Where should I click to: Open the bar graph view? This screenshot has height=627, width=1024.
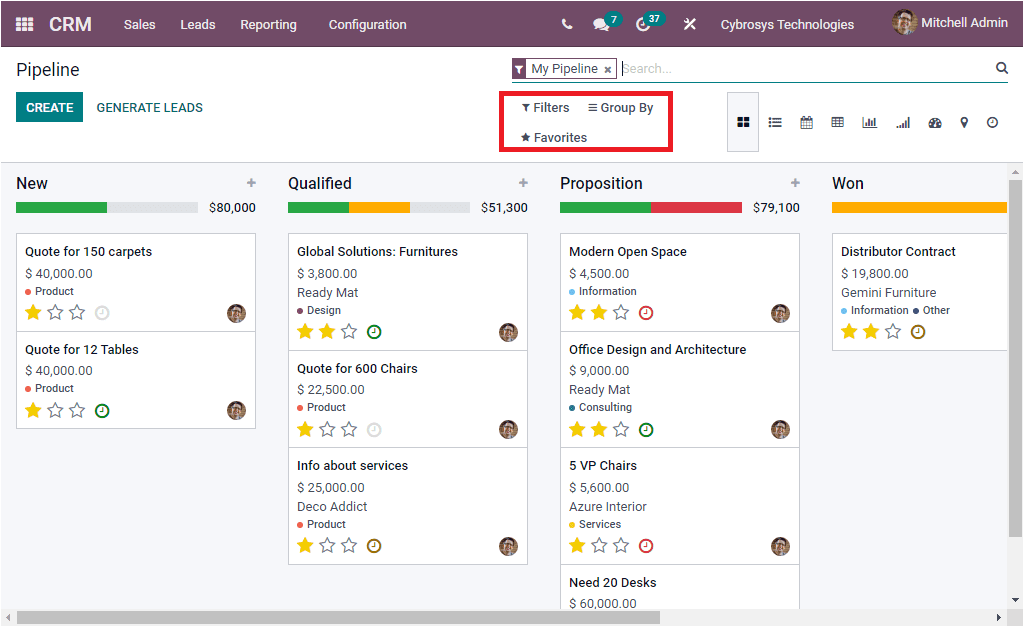pyautogui.click(x=869, y=122)
